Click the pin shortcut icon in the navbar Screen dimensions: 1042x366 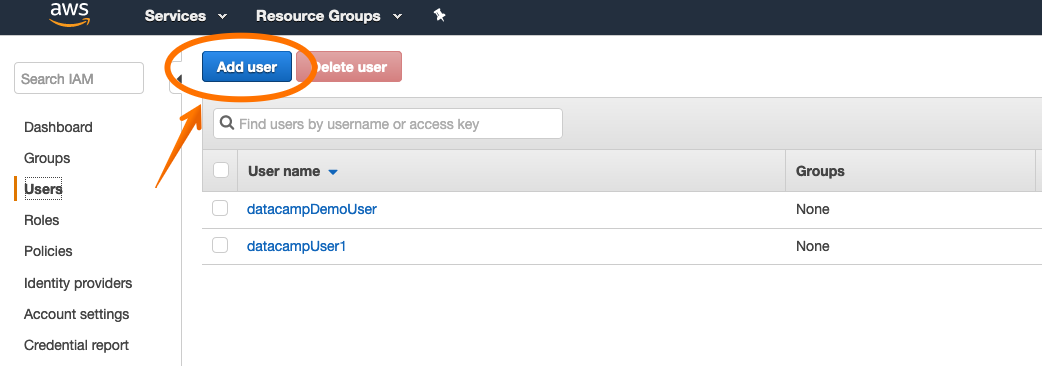tap(439, 15)
